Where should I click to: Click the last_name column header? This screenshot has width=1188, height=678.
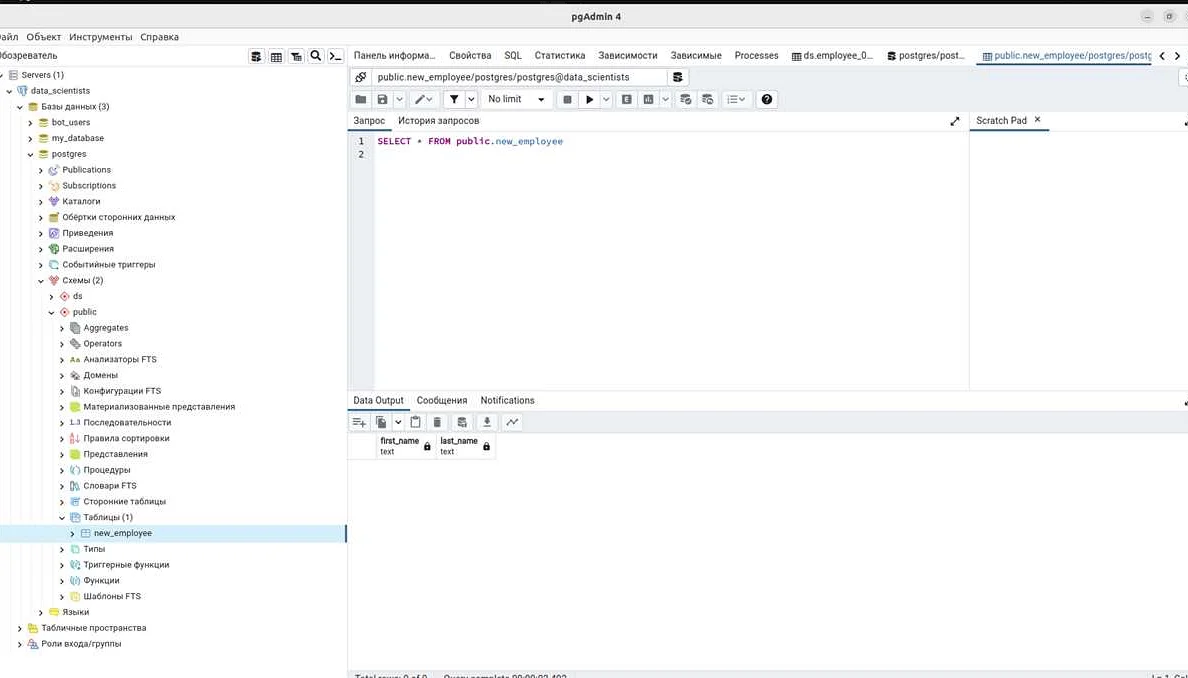pos(466,446)
